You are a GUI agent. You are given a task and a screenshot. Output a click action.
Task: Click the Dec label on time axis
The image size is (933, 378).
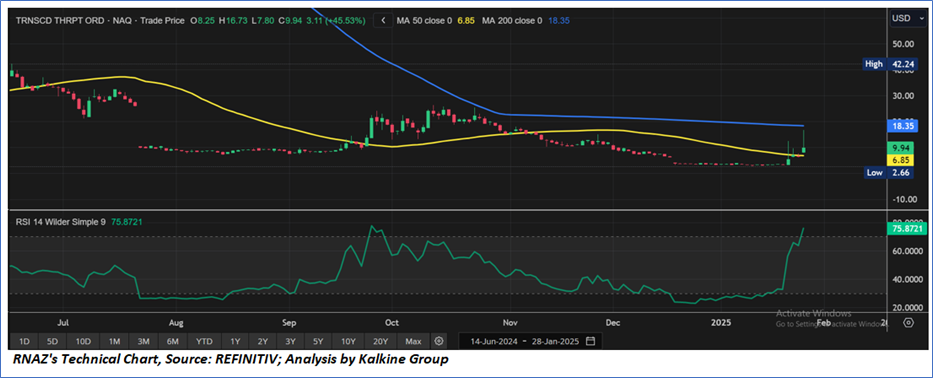coord(613,323)
